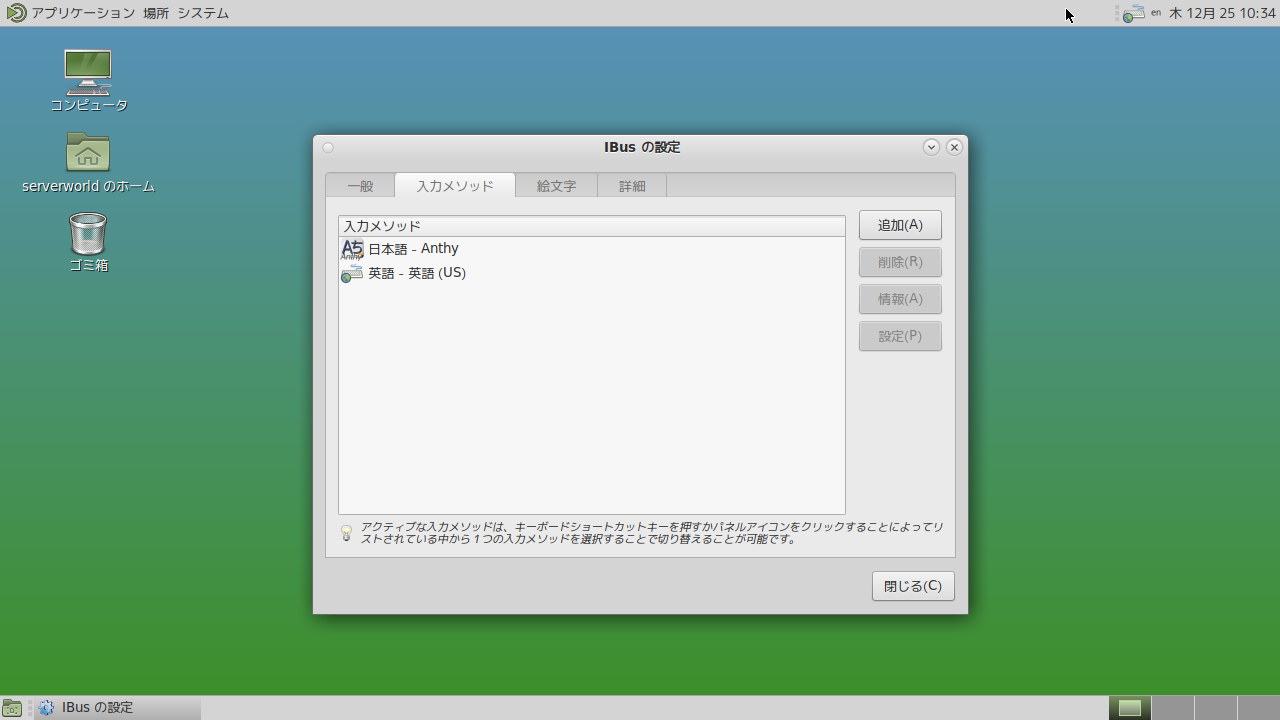
Task: Click the show desktop icon in bottom panel
Action: pos(12,708)
